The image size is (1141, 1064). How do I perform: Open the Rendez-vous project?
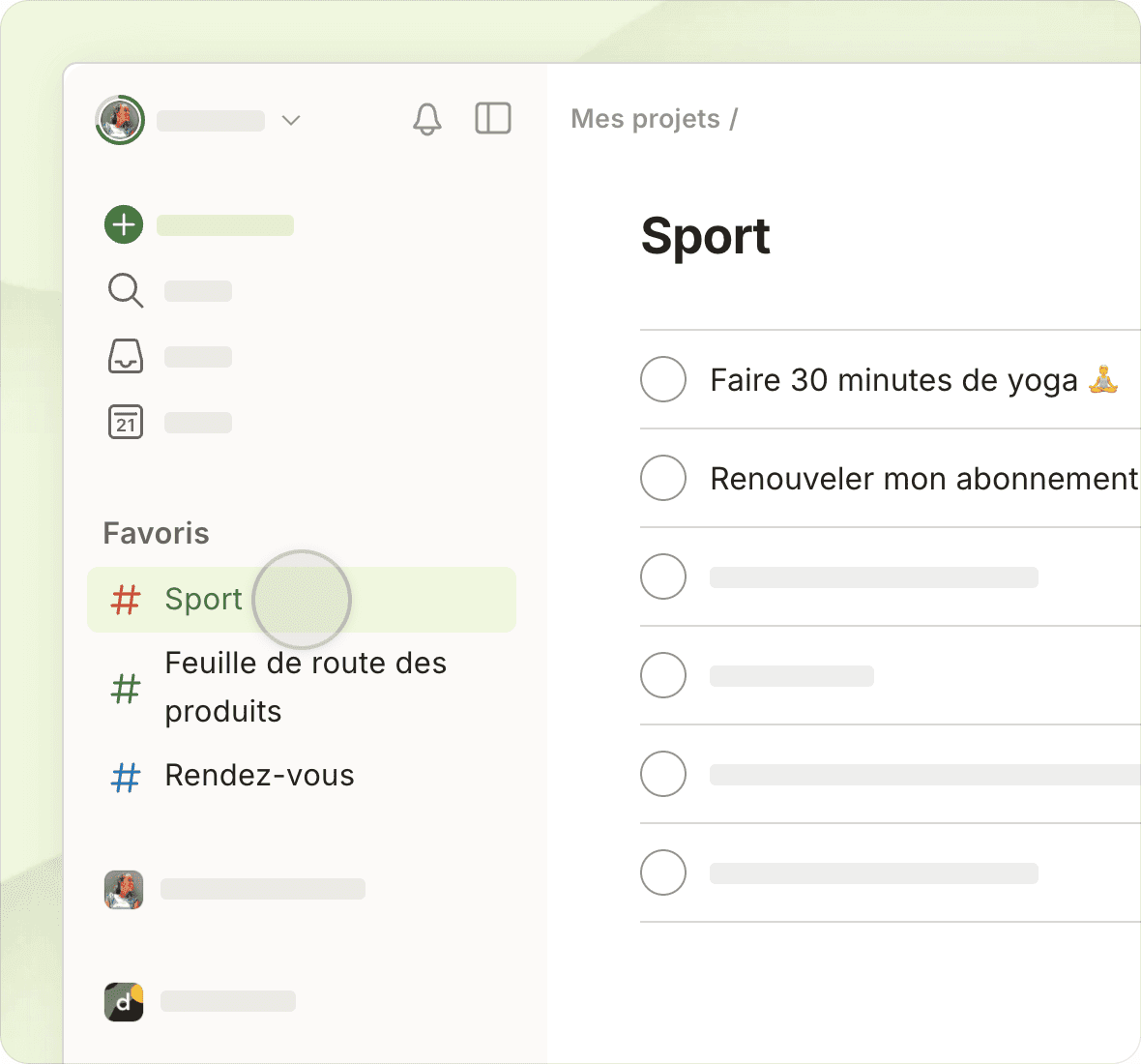tap(259, 776)
